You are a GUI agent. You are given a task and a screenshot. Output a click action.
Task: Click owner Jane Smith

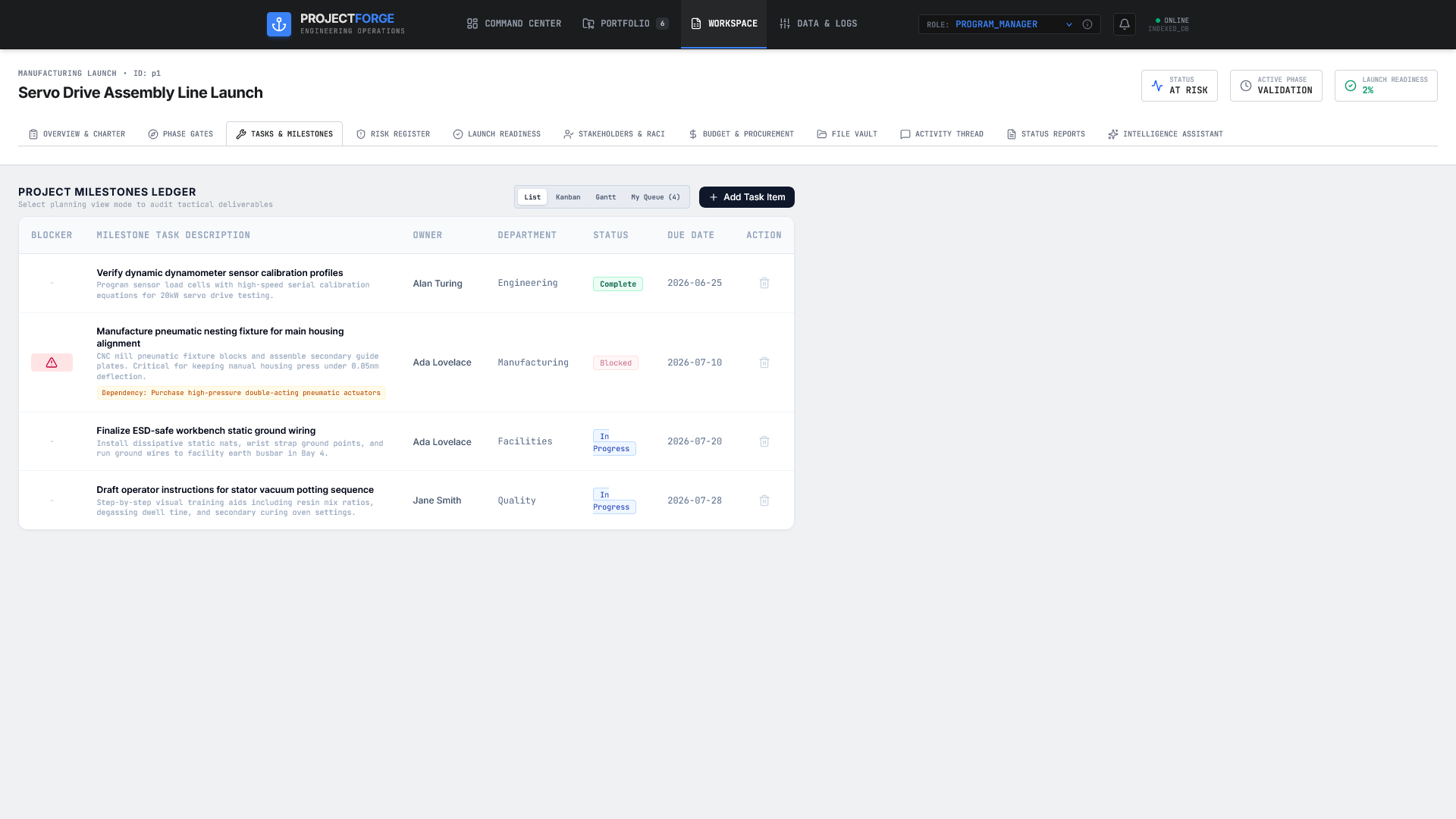[x=437, y=500]
